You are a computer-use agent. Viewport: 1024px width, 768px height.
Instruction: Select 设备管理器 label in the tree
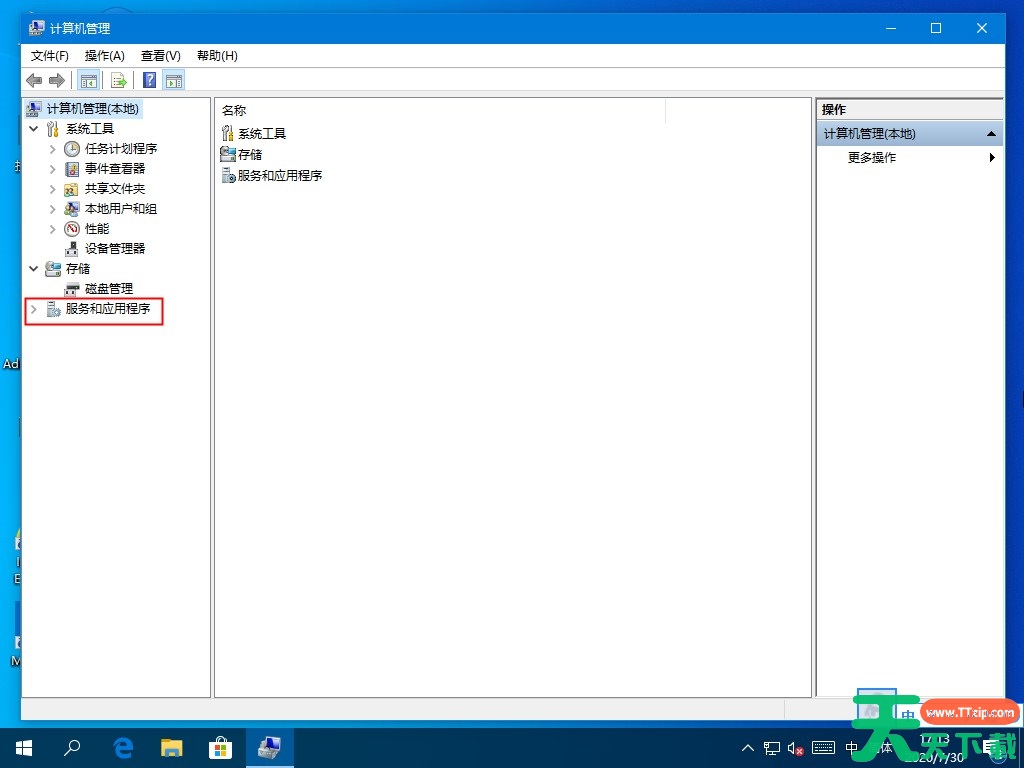coord(115,249)
